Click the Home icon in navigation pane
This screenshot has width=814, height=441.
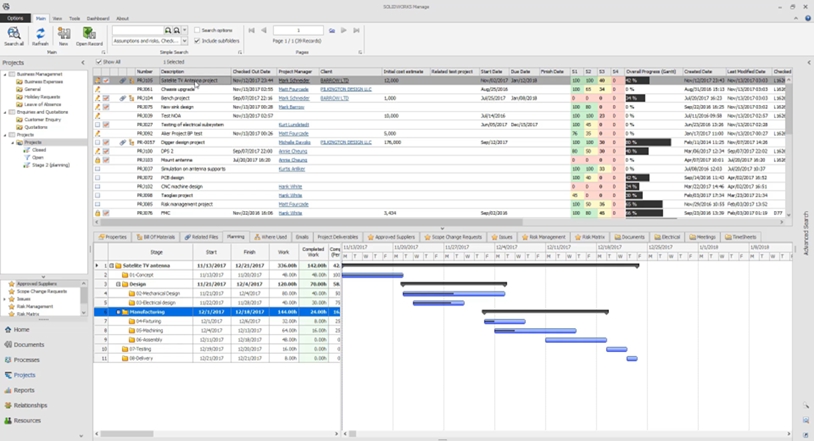coord(8,329)
